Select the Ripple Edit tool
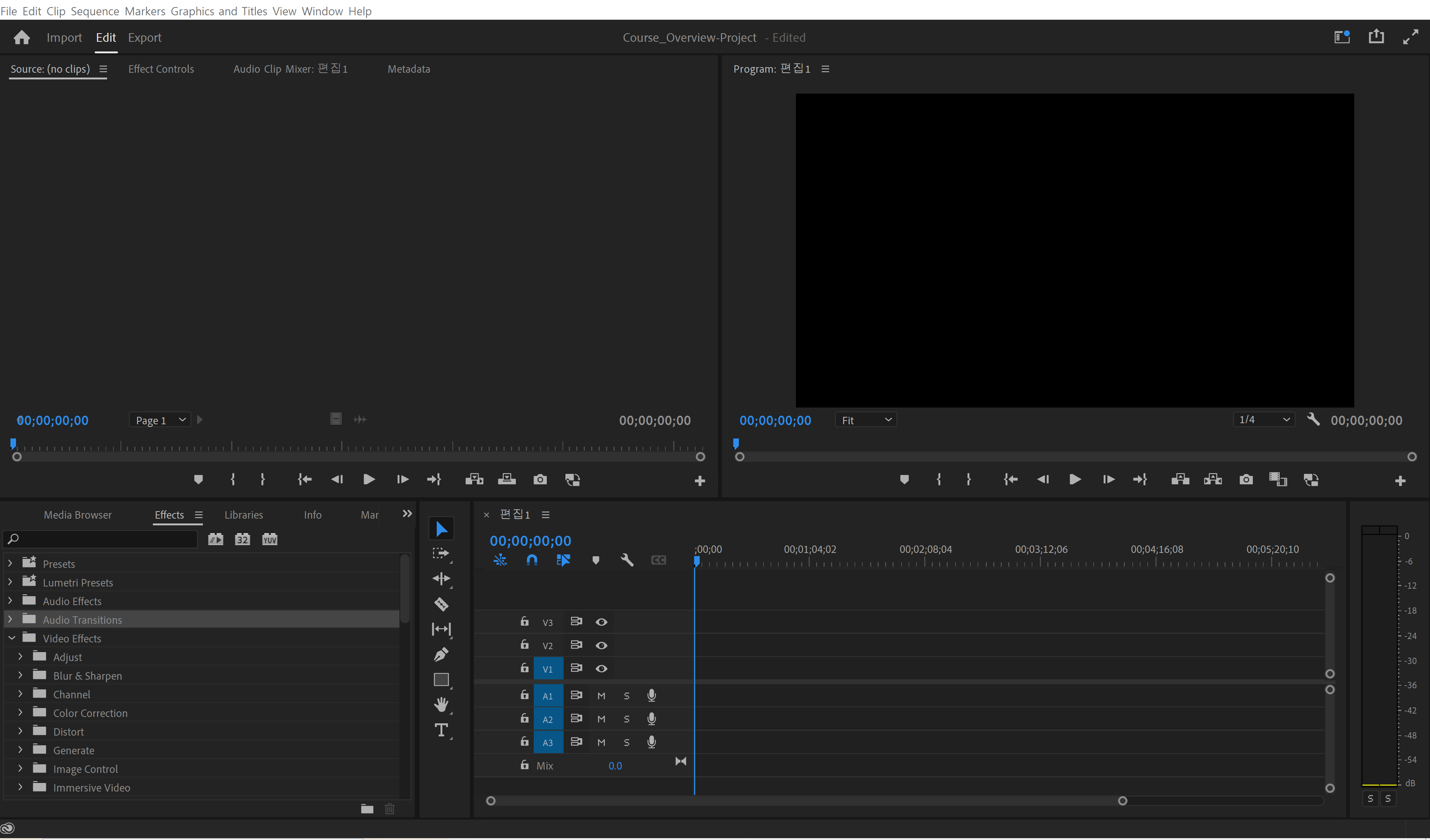 (441, 579)
